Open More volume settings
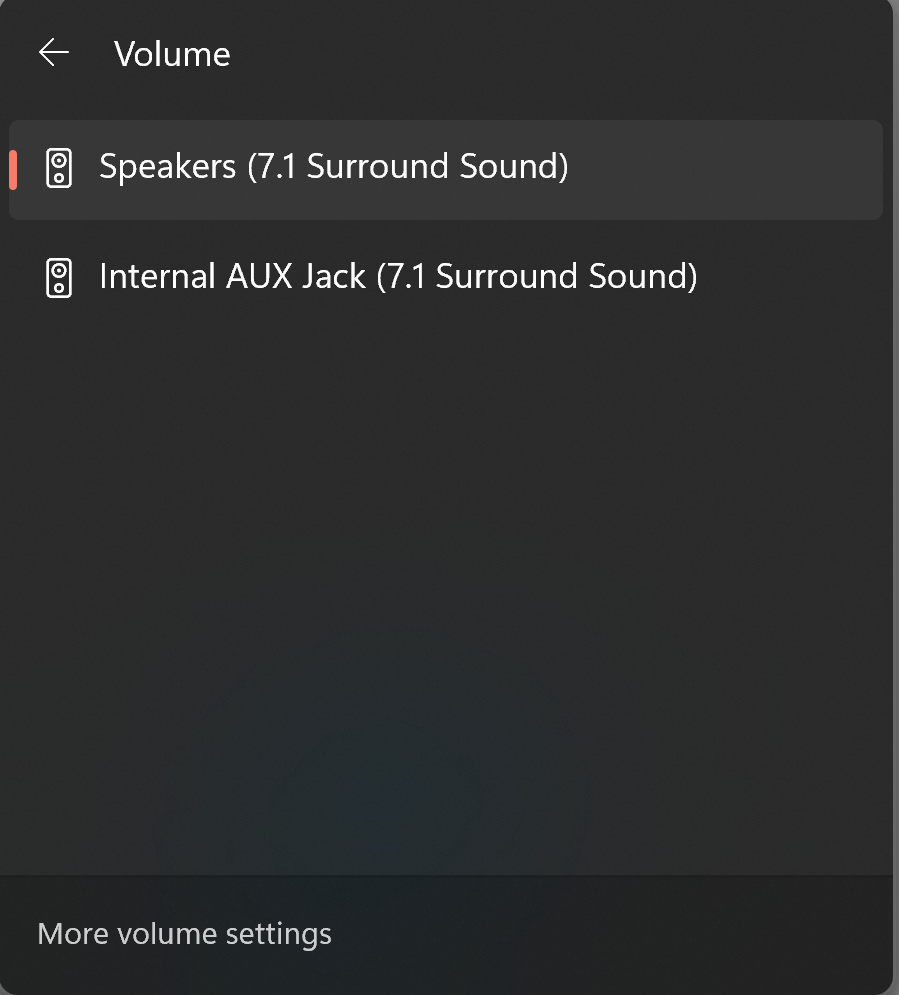This screenshot has height=995, width=899. 184,934
